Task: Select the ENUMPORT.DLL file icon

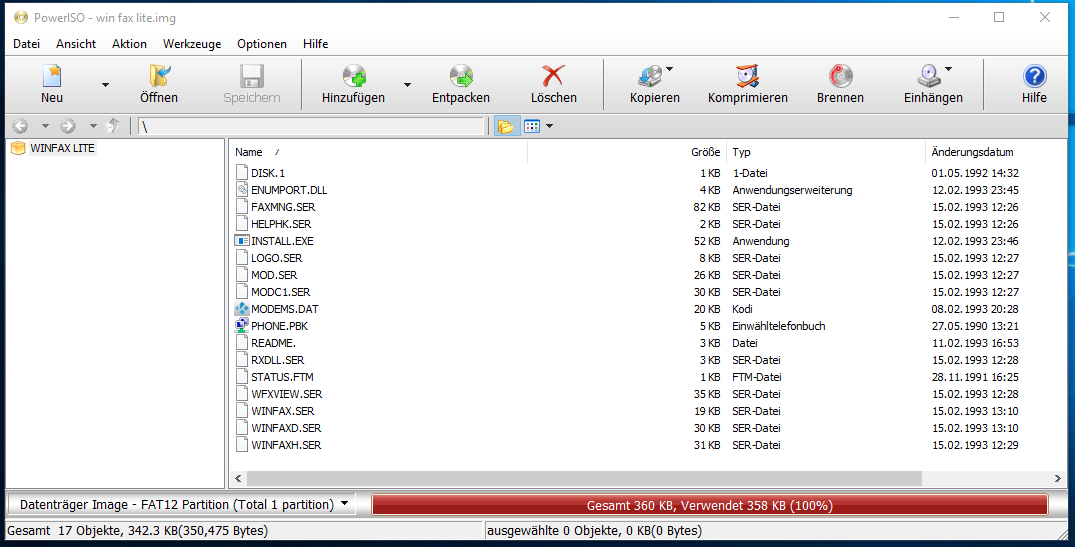Action: pyautogui.click(x=241, y=190)
